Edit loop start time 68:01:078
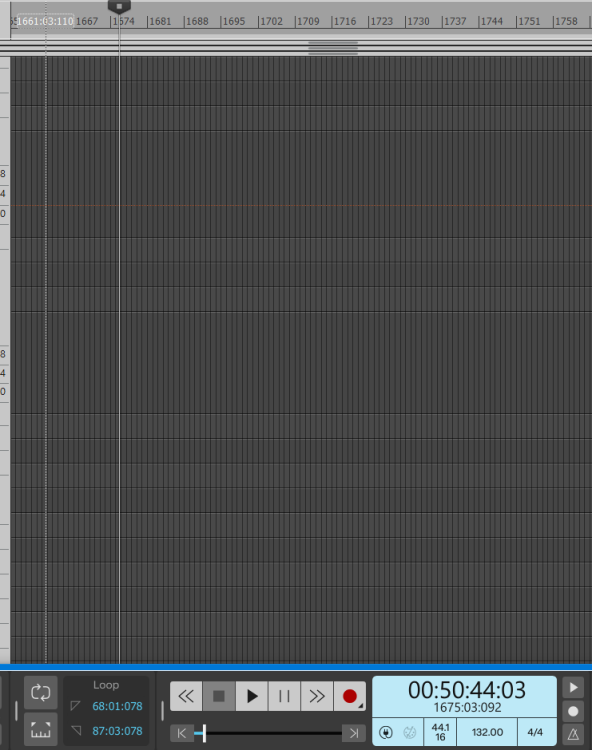Image resolution: width=592 pixels, height=750 pixels. click(x=117, y=706)
